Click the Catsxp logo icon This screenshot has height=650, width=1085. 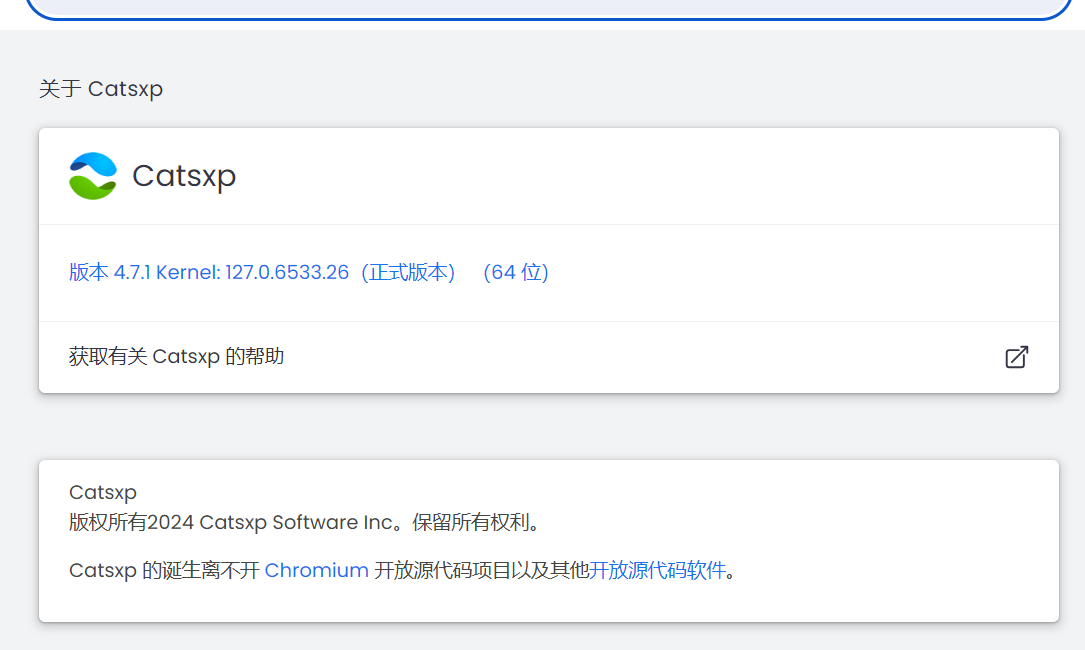tap(93, 176)
